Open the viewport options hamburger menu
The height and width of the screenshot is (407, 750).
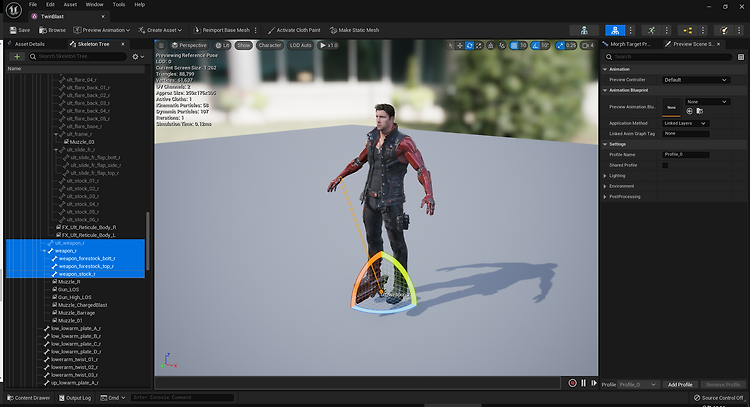point(161,45)
